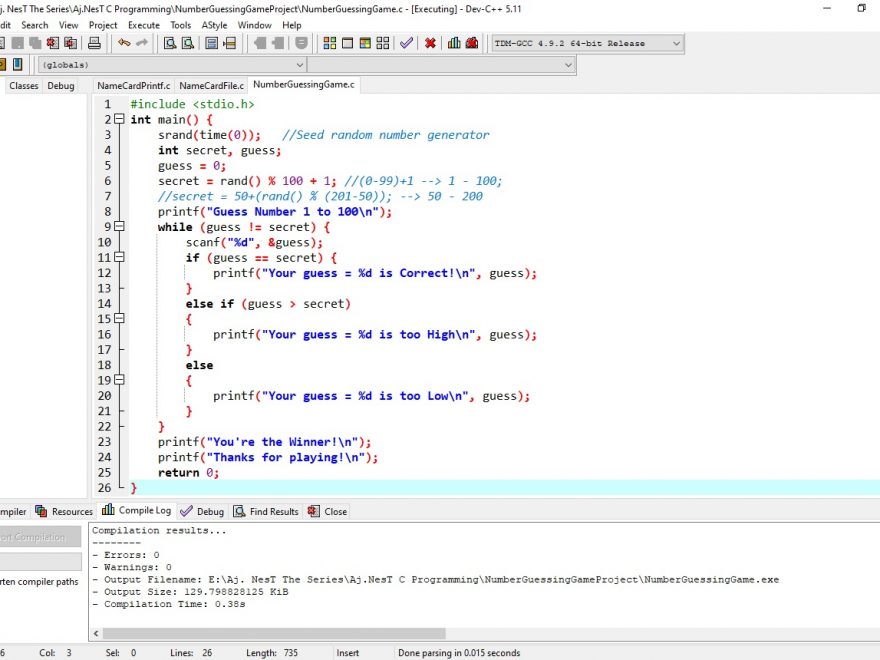Switch to the NameCardFile.c tab
The height and width of the screenshot is (660, 880).
pos(211,86)
